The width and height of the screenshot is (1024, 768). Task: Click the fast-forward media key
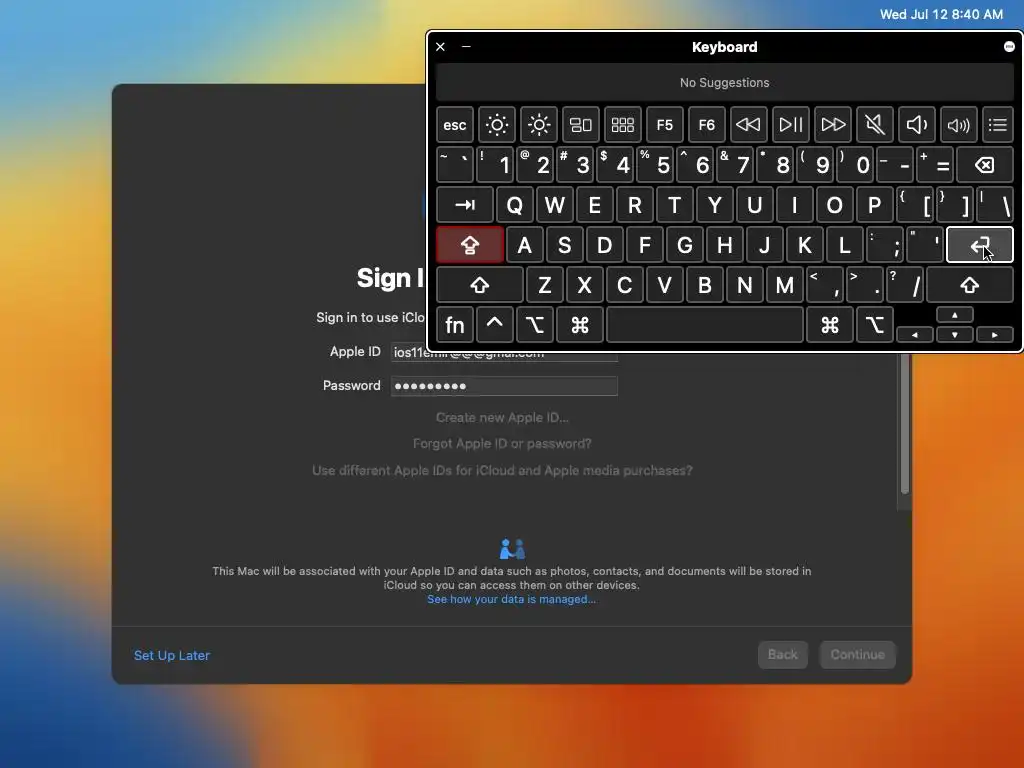(x=833, y=125)
